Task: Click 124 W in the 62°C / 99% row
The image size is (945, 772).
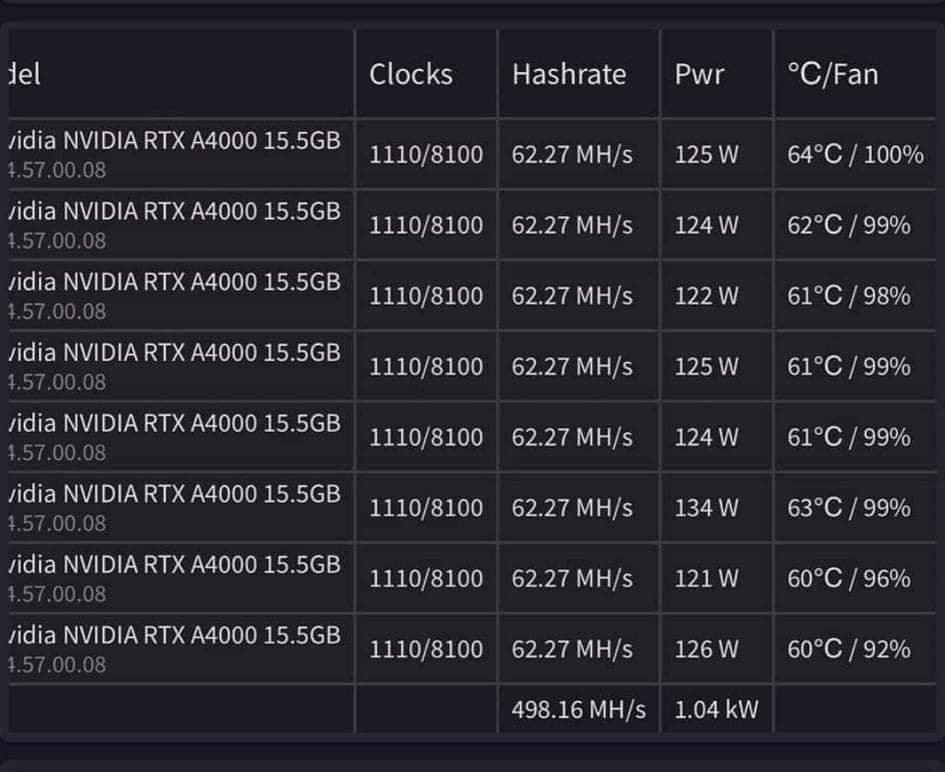Action: pyautogui.click(x=706, y=225)
